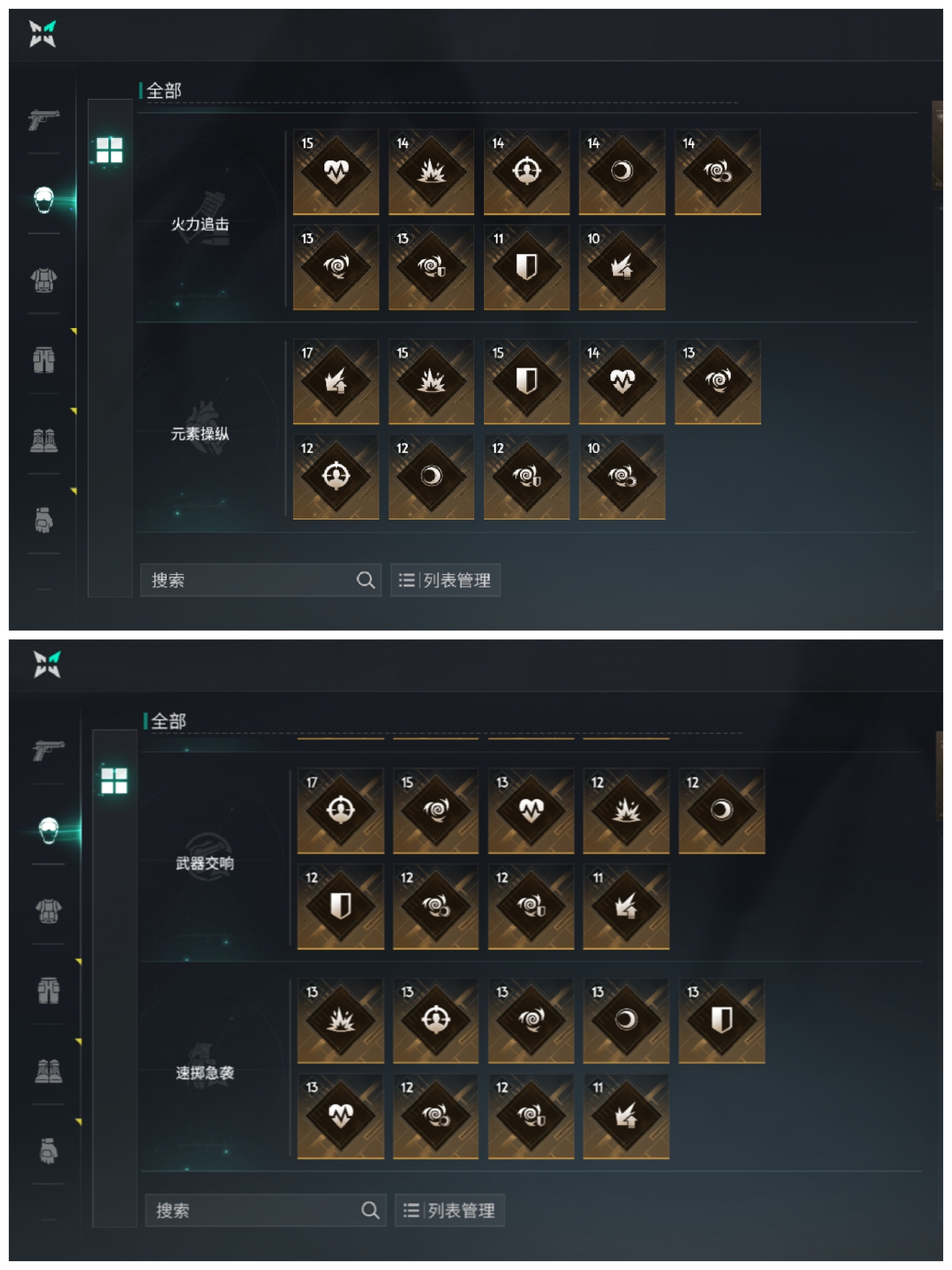Open the helmet category in top sidebar
The width and height of the screenshot is (952, 1270).
click(44, 200)
